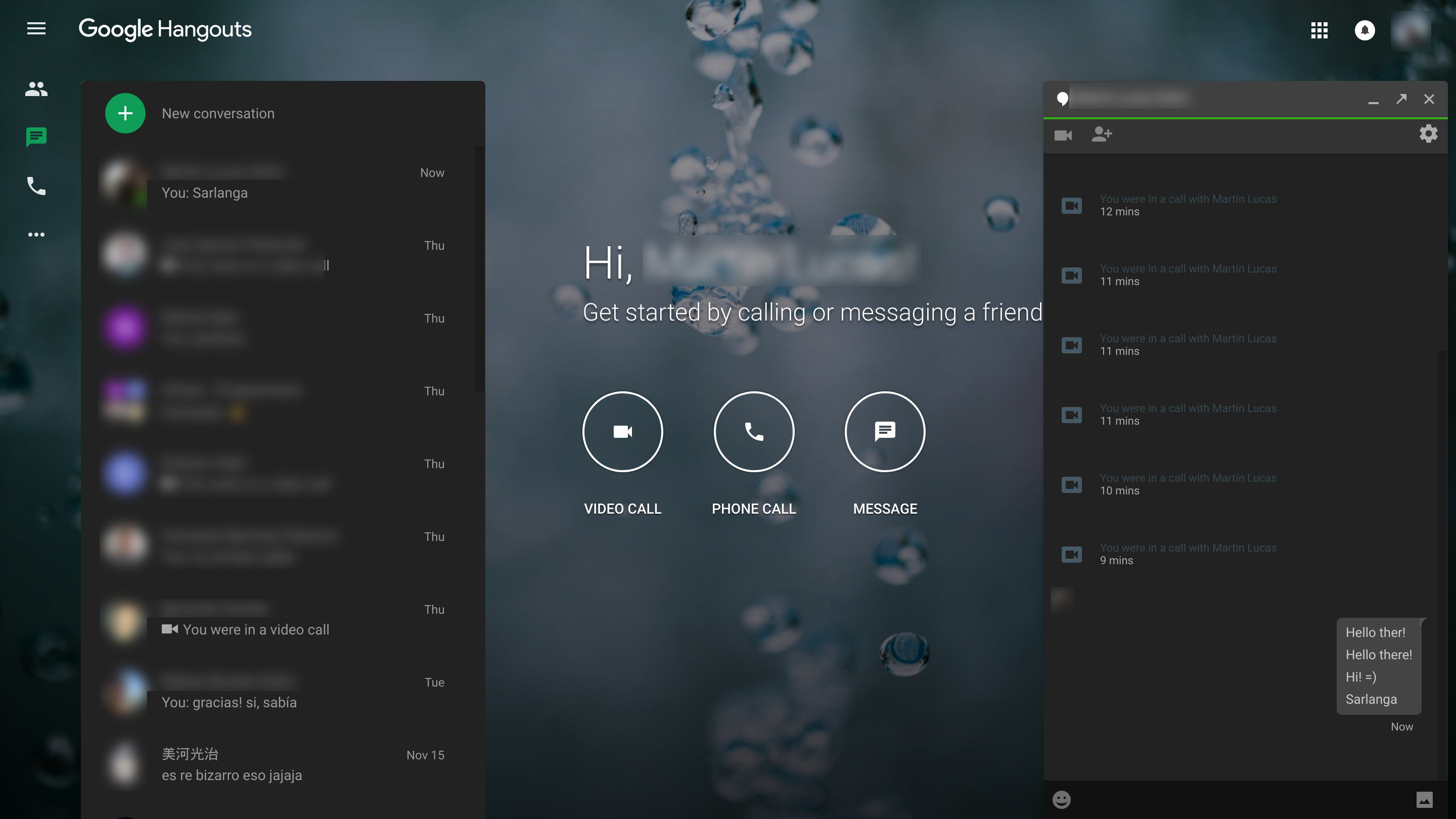The height and width of the screenshot is (819, 1456).
Task: Pop out the chat window to full view
Action: coord(1402,99)
